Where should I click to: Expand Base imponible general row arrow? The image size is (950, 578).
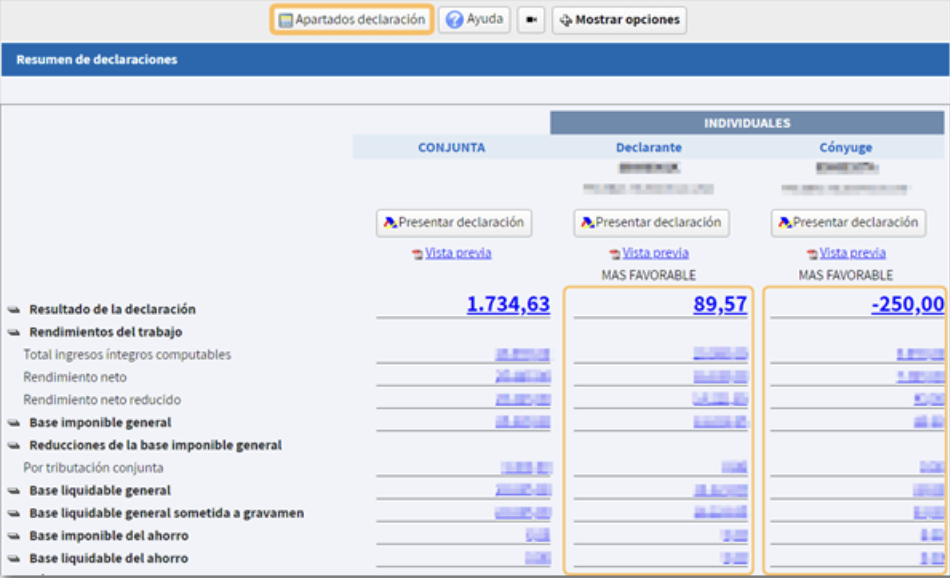pos(14,423)
